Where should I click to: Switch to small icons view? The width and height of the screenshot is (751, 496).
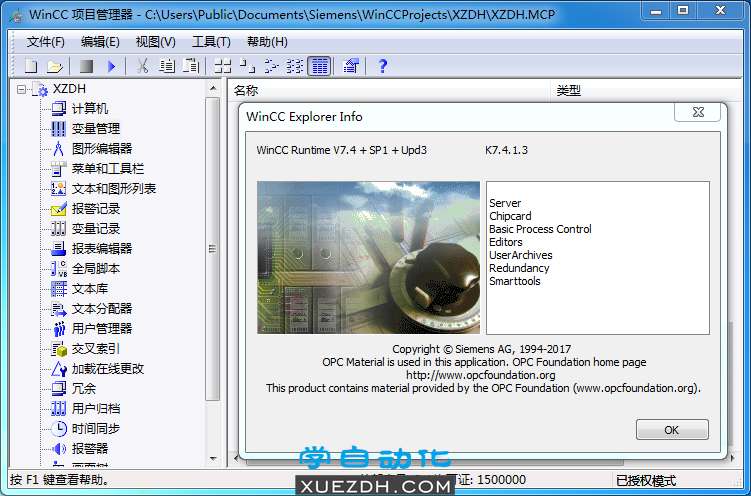(247, 66)
